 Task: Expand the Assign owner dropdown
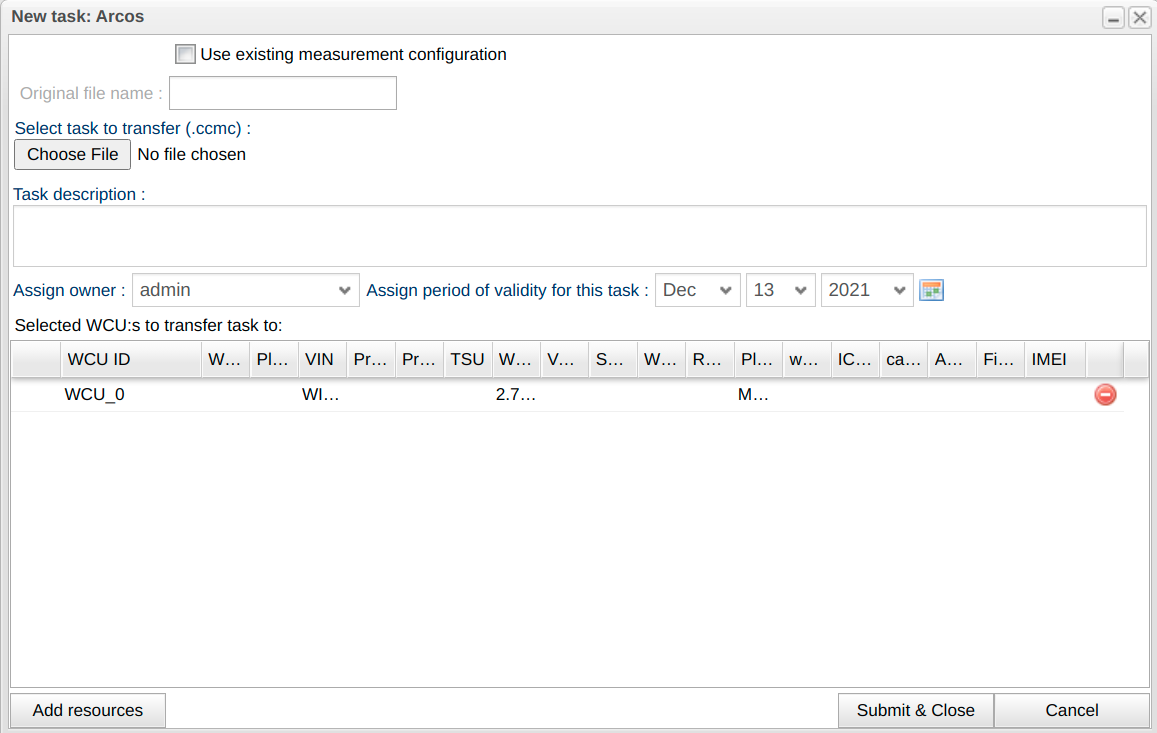tap(246, 290)
